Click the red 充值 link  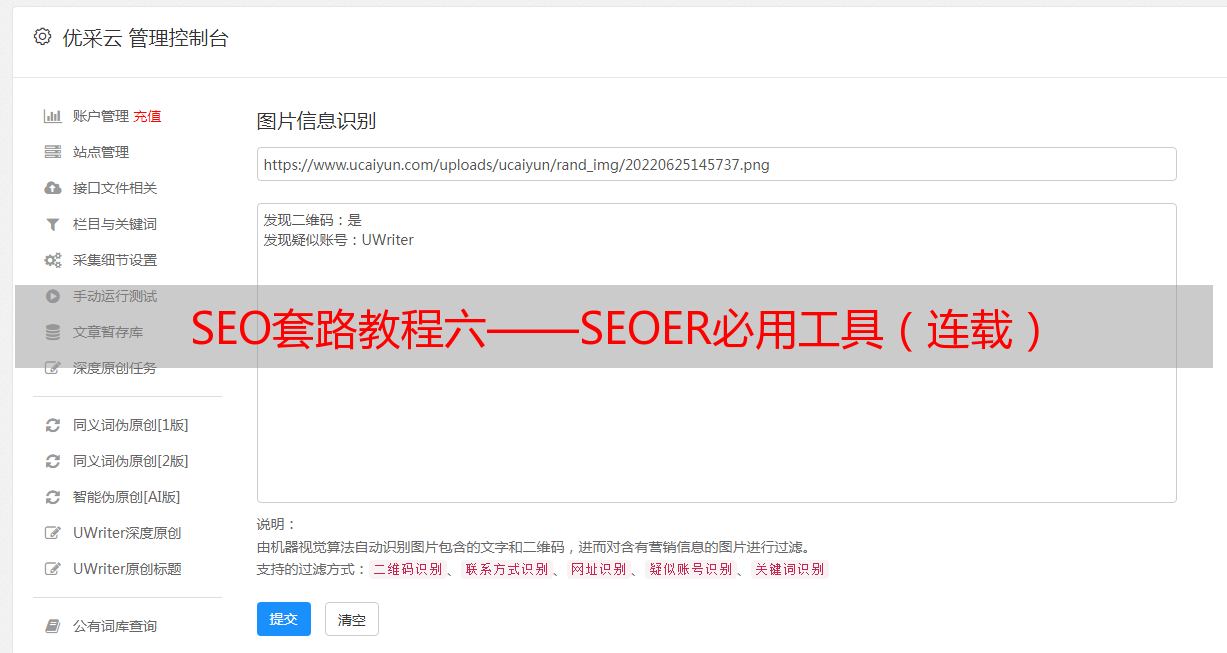tap(147, 116)
